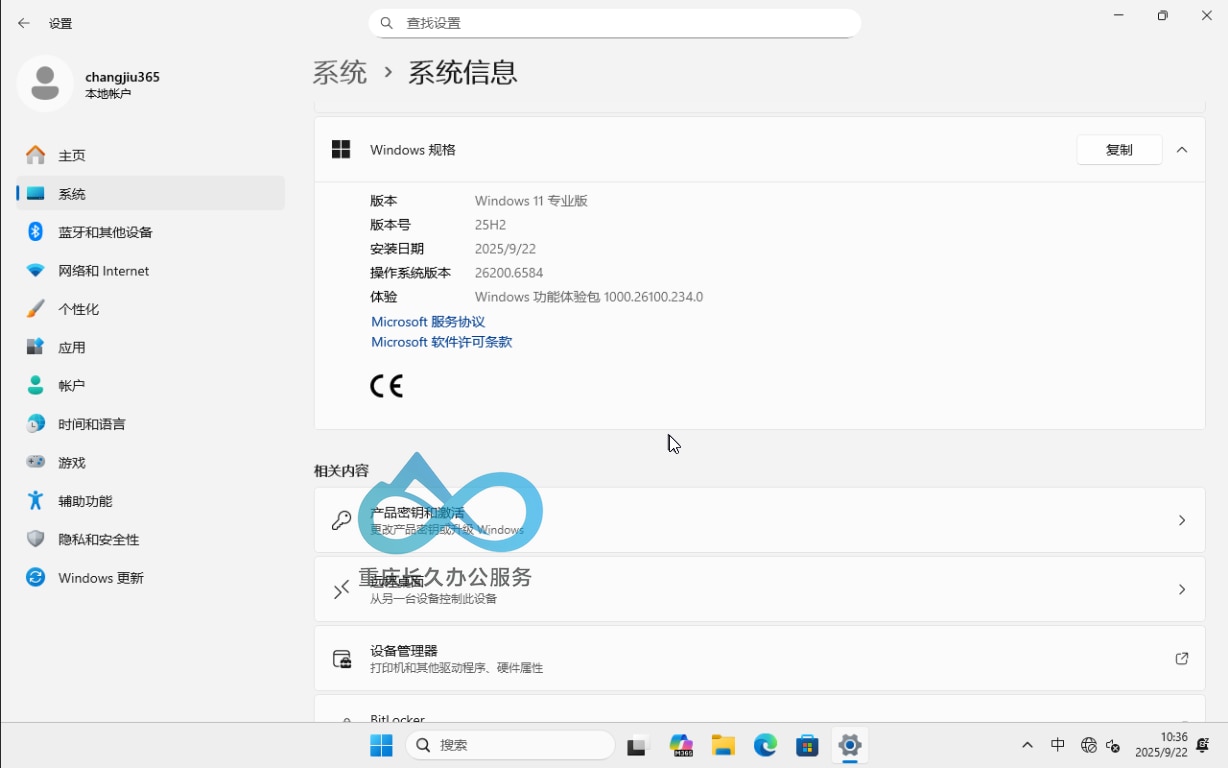Open Windows 更新 page

coord(150,578)
